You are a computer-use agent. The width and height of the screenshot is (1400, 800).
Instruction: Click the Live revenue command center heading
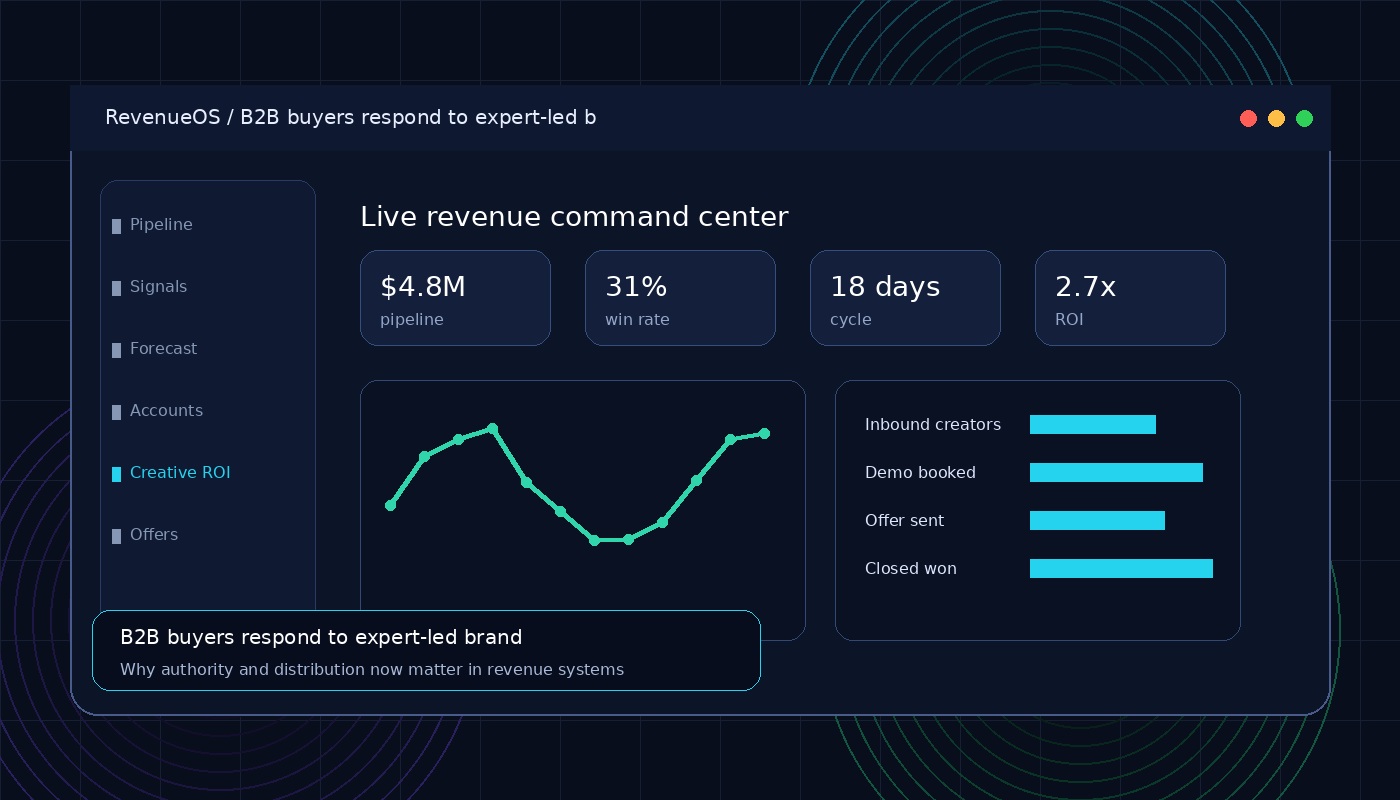click(x=574, y=217)
